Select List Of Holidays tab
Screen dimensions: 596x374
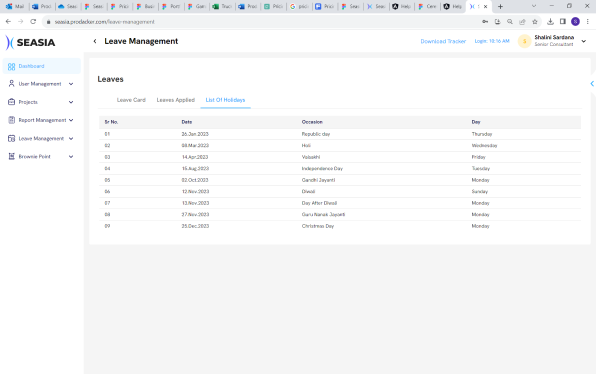225,100
